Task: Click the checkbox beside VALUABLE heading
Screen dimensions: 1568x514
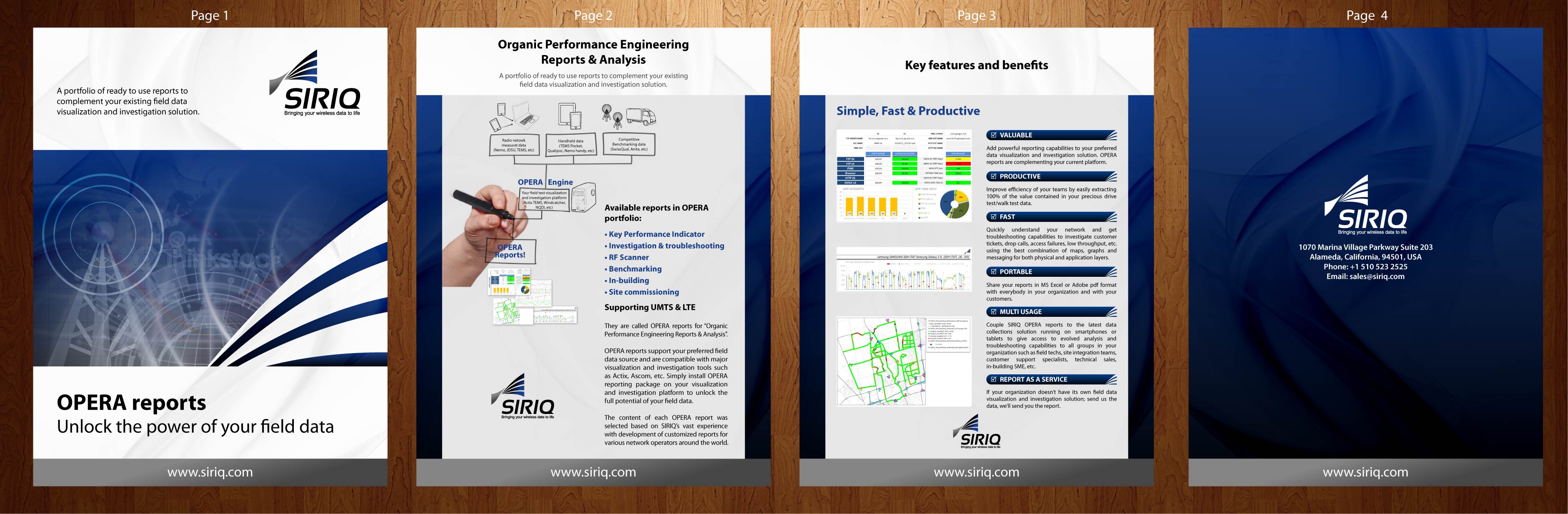Action: 993,135
